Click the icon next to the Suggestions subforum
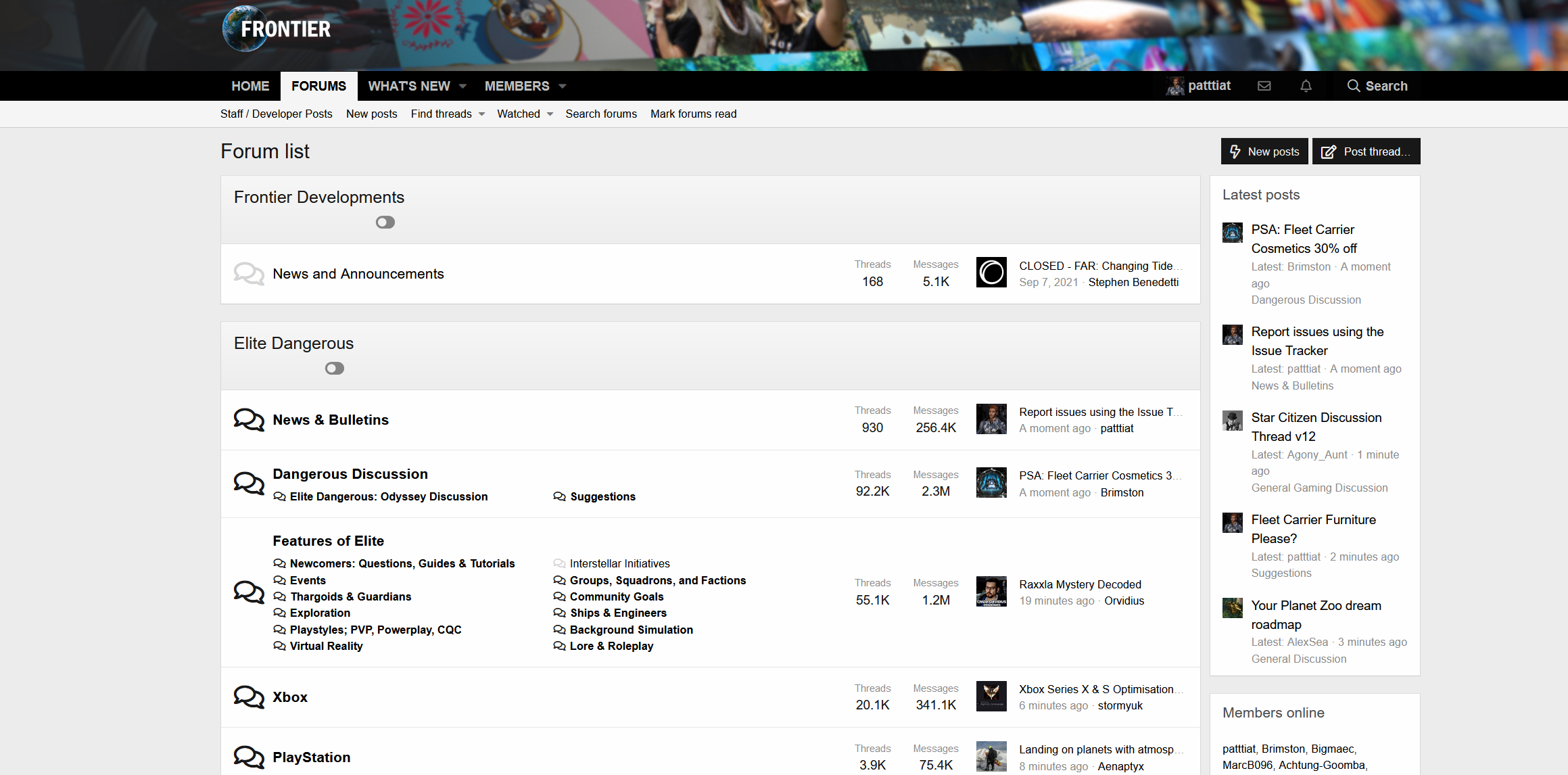1568x775 pixels. (559, 496)
